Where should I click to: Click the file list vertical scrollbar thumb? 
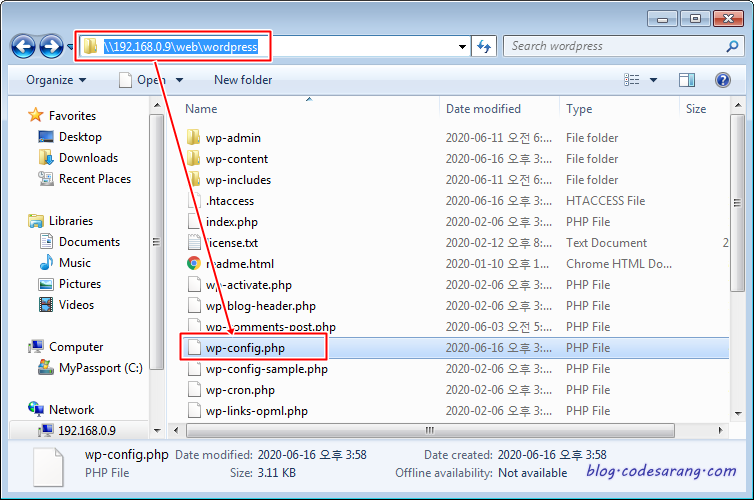pos(737,203)
